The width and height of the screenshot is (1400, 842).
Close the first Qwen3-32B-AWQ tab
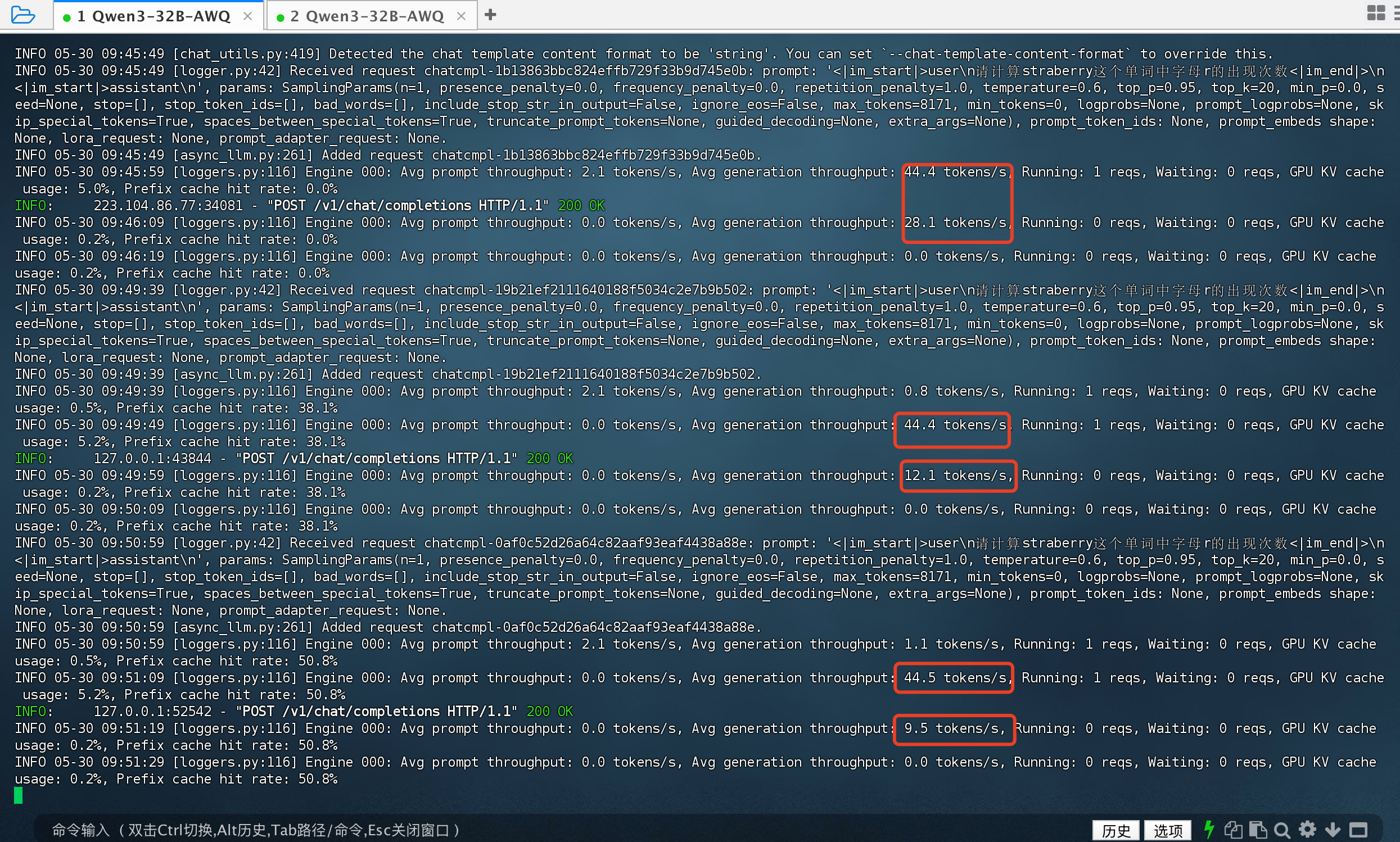[x=247, y=16]
